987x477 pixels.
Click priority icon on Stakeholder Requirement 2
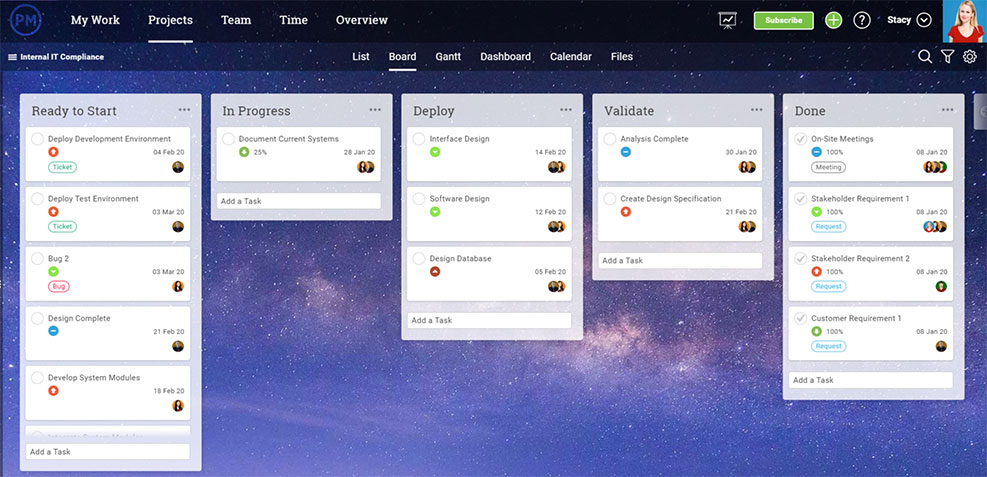click(816, 271)
